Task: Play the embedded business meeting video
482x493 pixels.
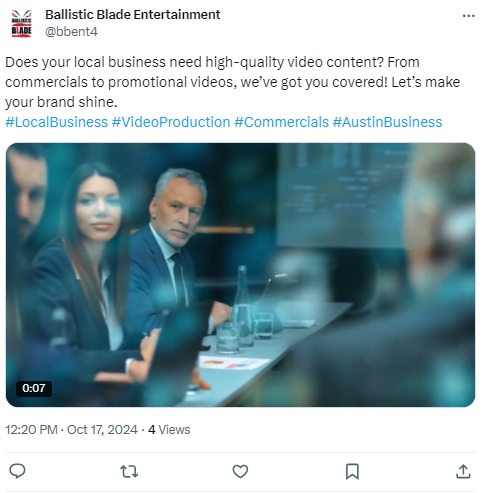Action: pyautogui.click(x=240, y=275)
